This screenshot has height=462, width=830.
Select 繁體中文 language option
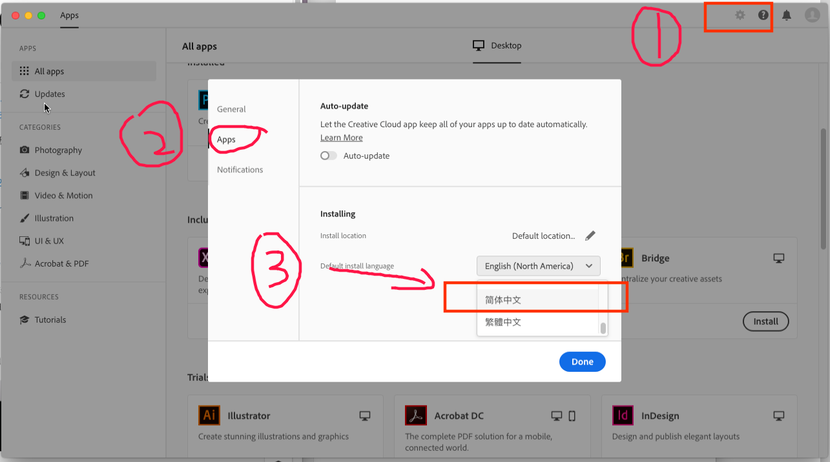coord(538,322)
